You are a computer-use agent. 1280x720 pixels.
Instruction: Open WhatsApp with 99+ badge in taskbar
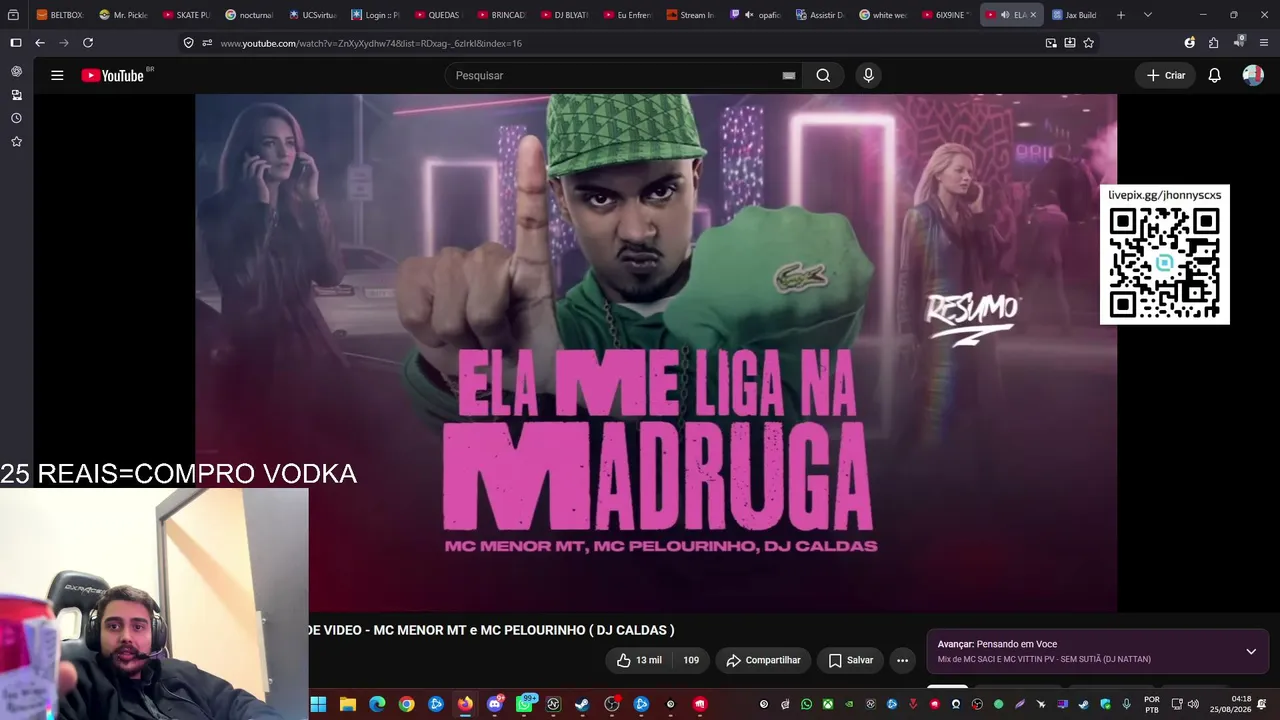[525, 704]
